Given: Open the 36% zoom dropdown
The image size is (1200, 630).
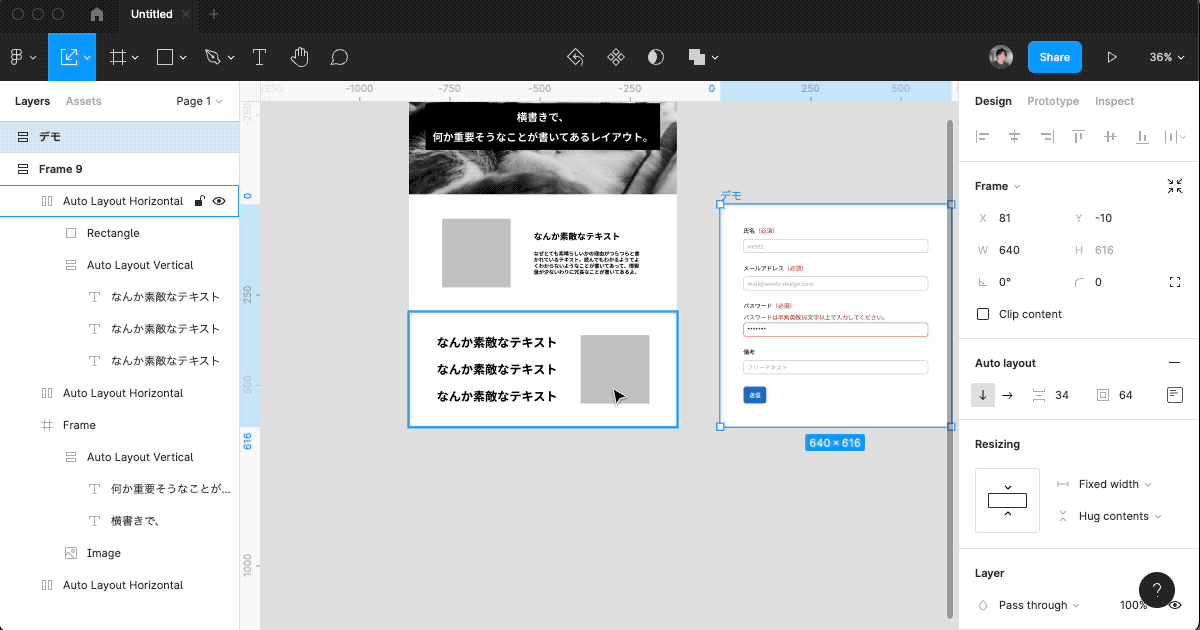Looking at the screenshot, I should (x=1166, y=57).
